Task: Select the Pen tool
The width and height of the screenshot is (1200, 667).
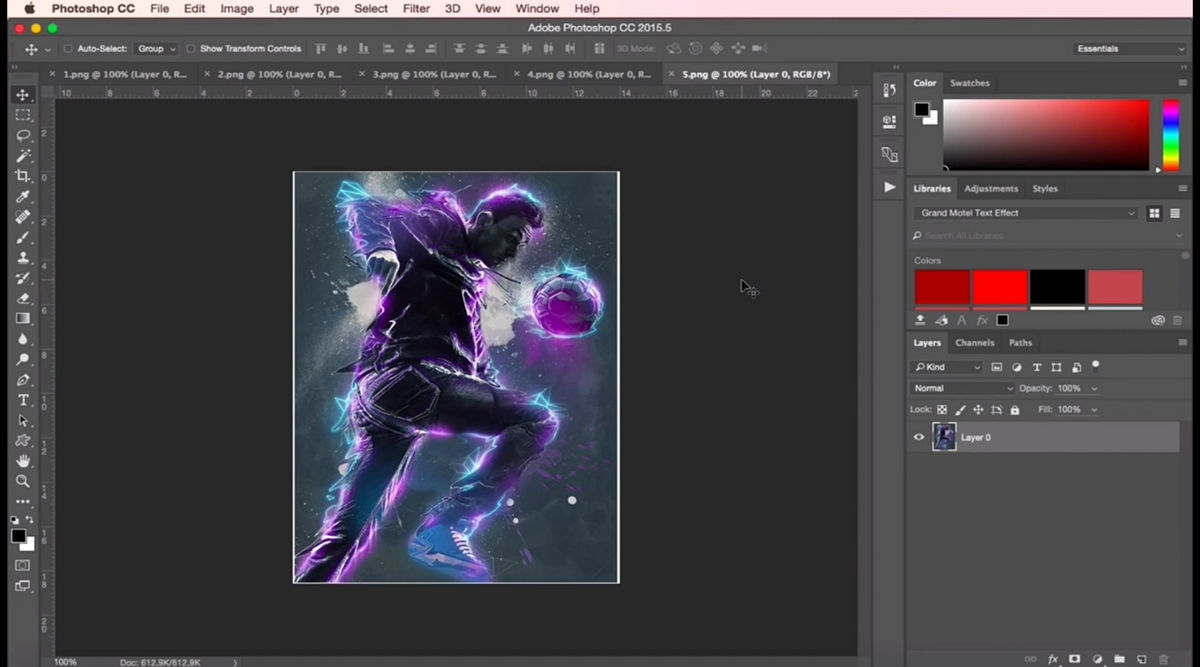Action: [23, 380]
